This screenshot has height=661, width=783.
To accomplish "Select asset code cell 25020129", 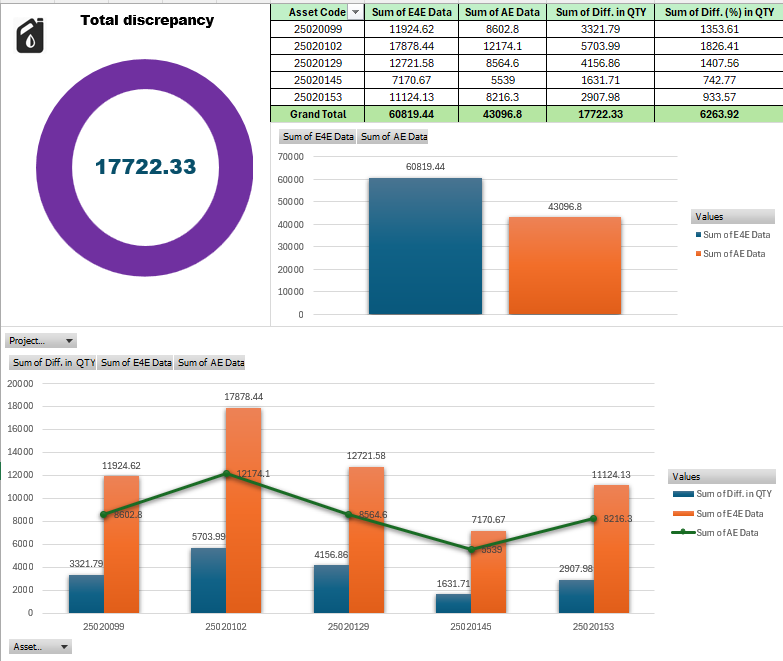I will pos(318,63).
